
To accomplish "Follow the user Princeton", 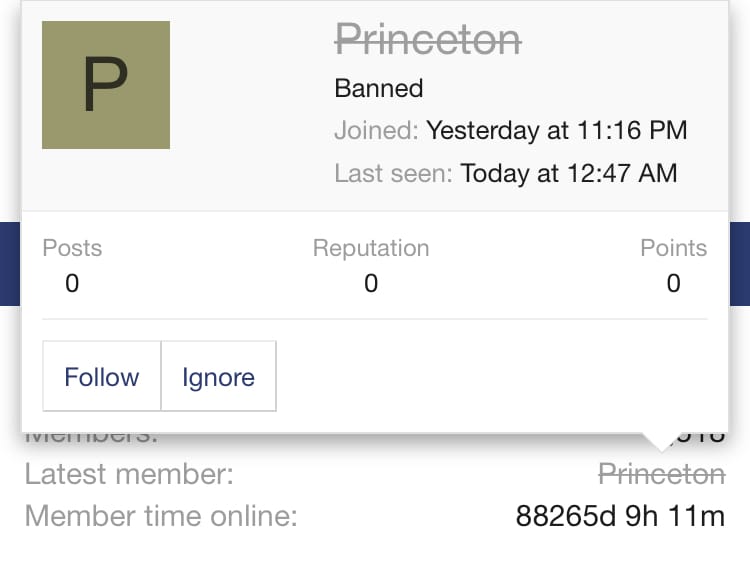I will point(101,377).
